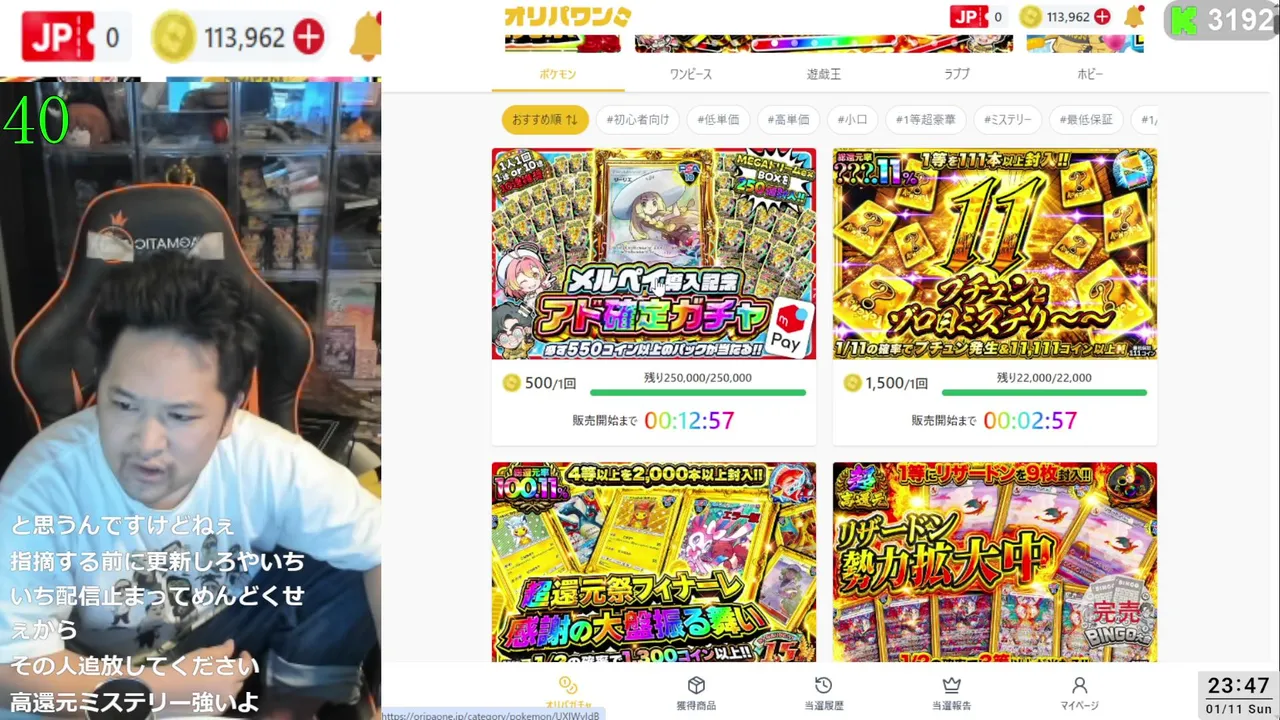Click the 1,500/1回 price label

point(897,383)
